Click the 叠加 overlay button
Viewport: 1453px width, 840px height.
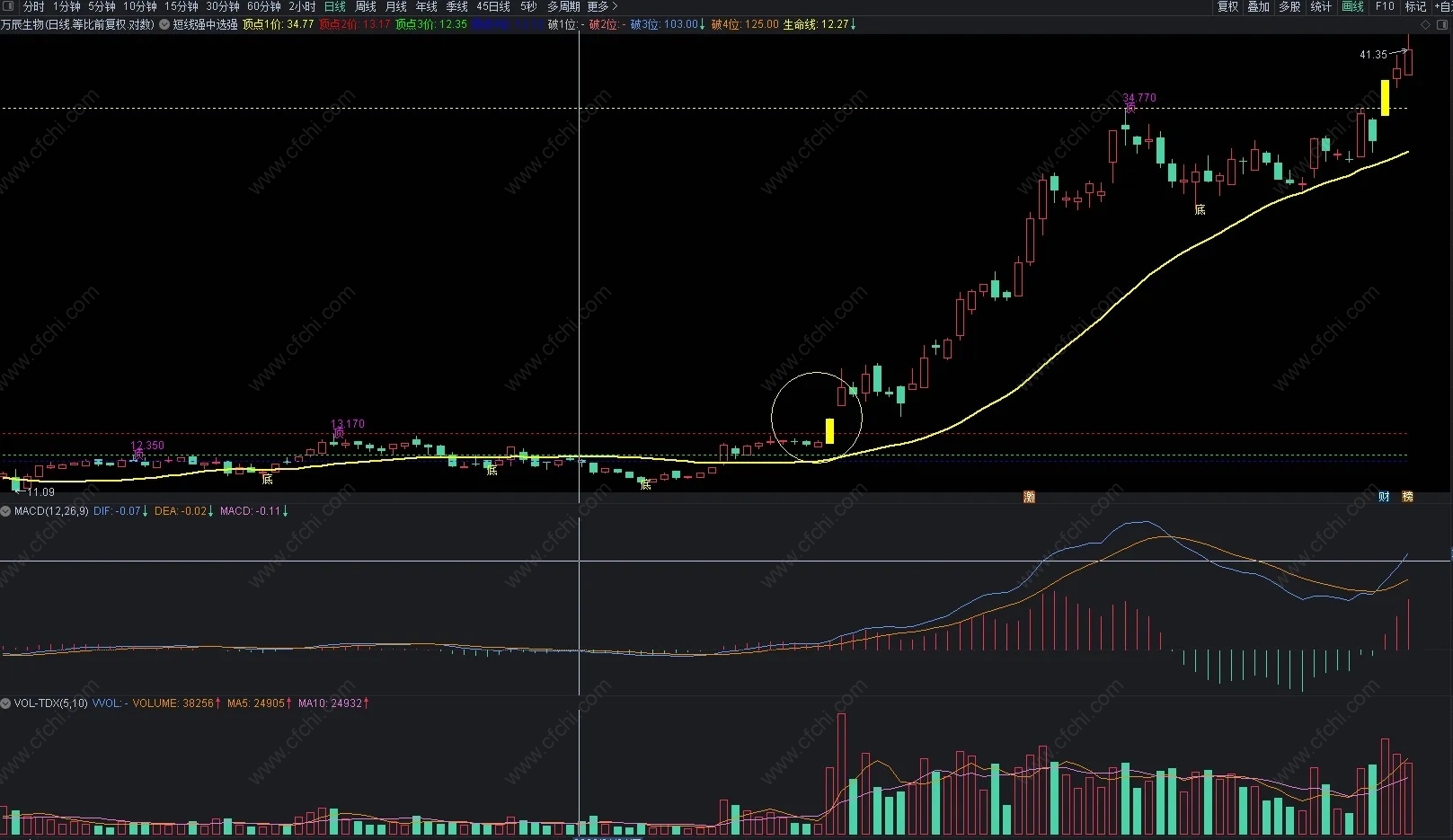(1258, 6)
